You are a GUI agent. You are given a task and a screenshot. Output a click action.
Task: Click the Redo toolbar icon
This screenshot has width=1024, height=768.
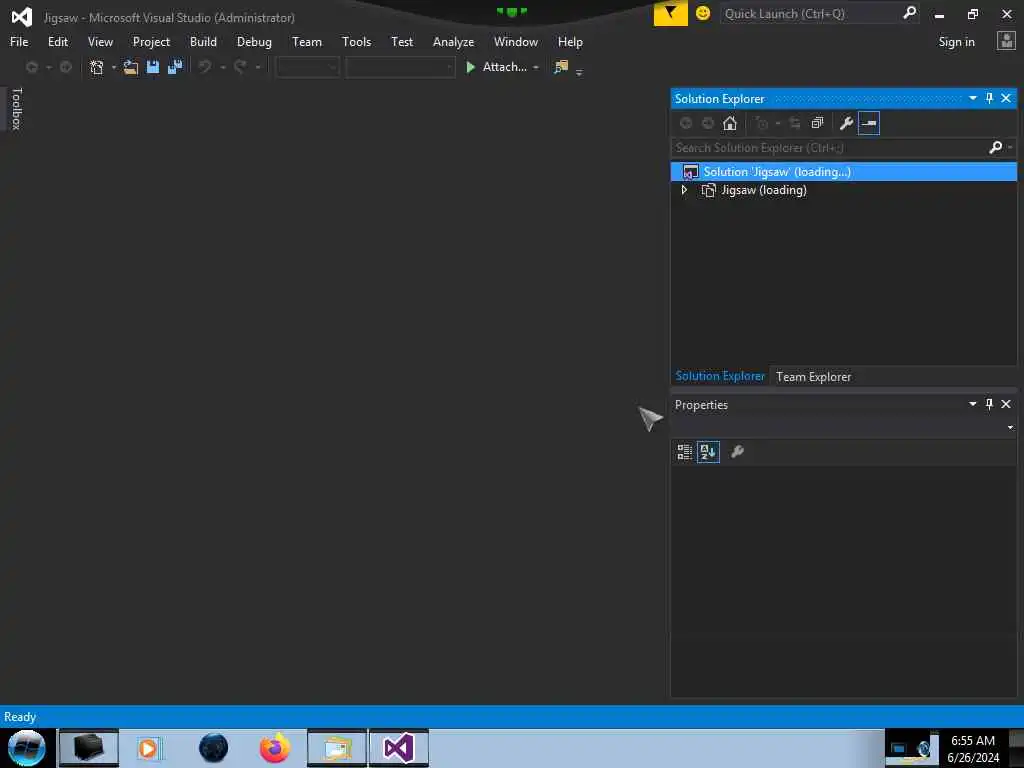click(x=240, y=67)
